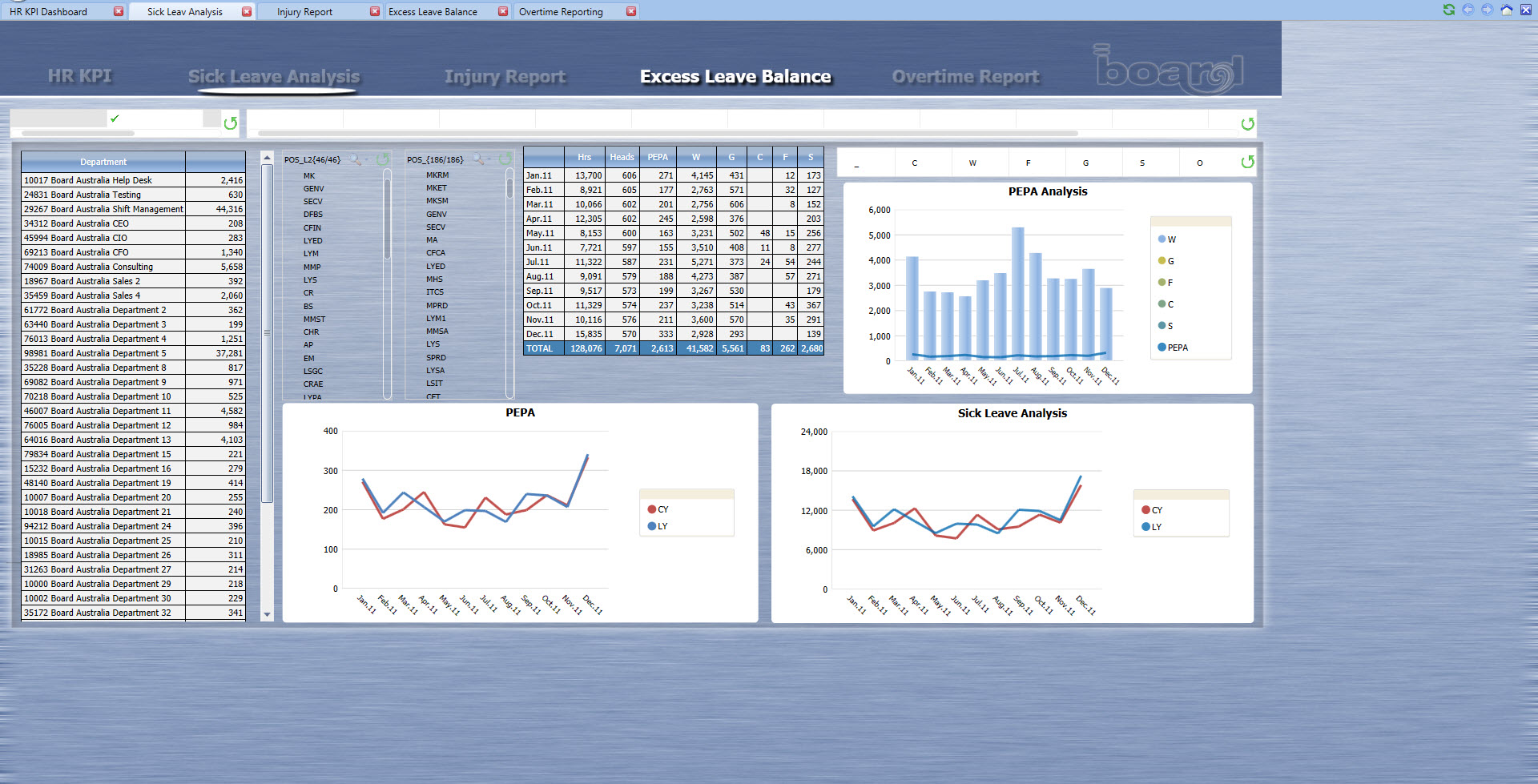Select category C in PEPA Analysis selector
The image size is (1538, 784).
pyautogui.click(x=915, y=163)
